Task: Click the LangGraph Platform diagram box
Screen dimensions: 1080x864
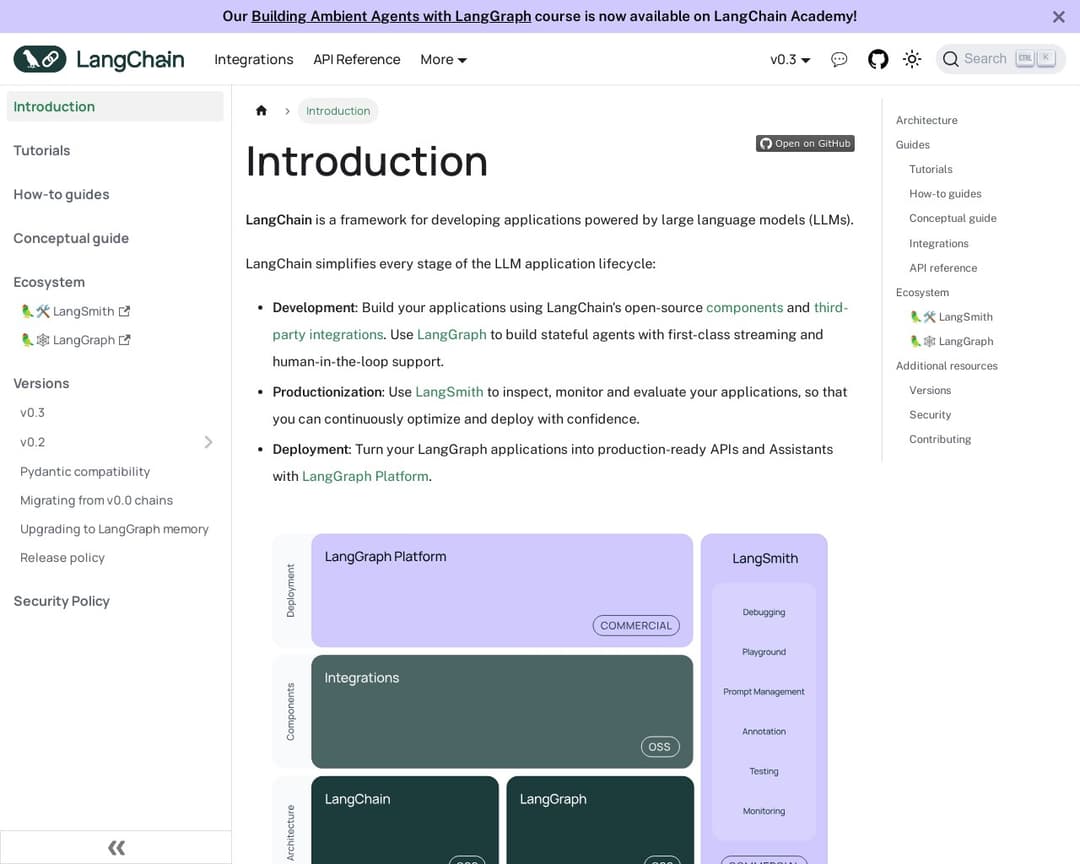Action: (x=502, y=590)
